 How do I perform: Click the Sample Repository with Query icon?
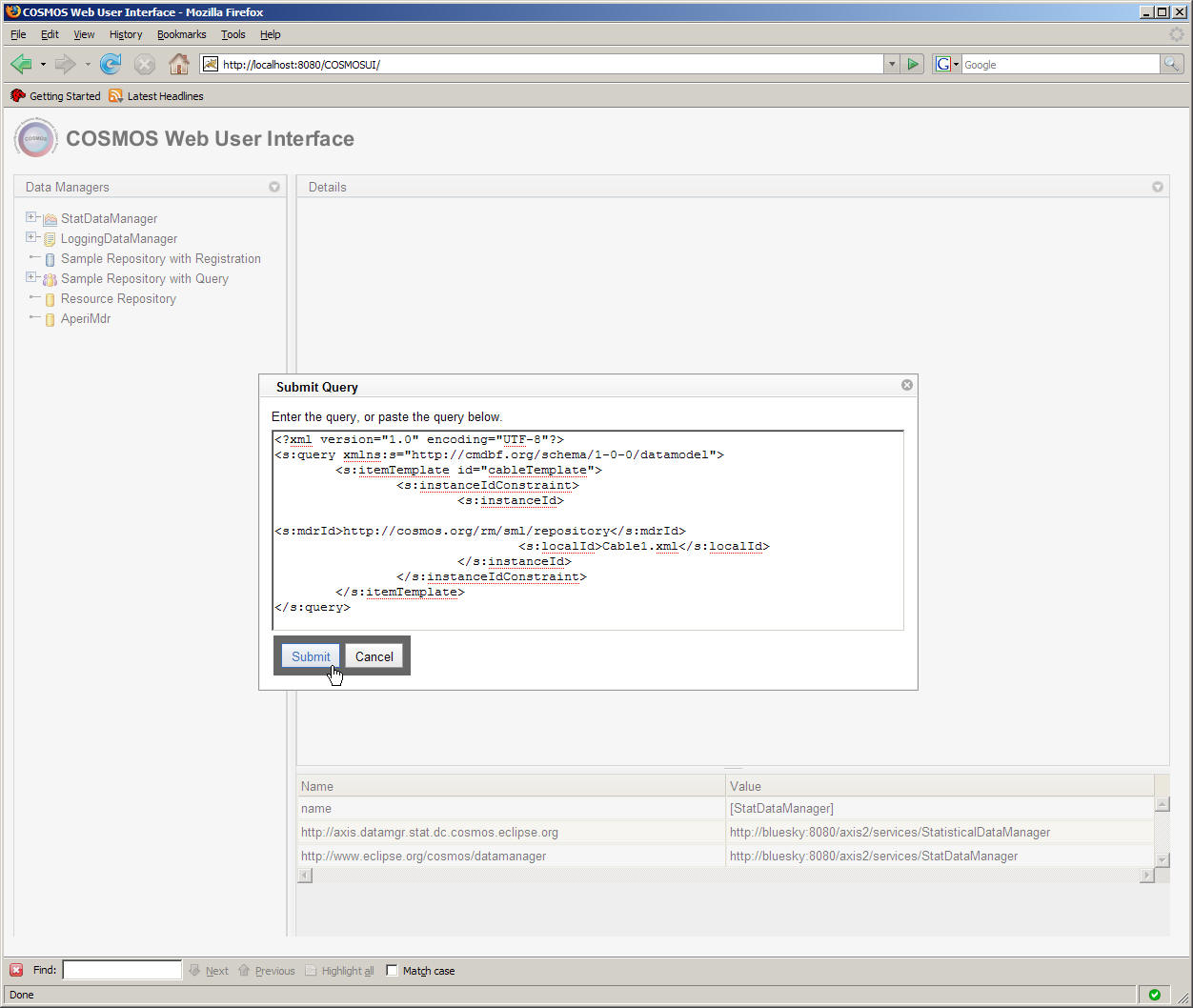click(x=51, y=279)
